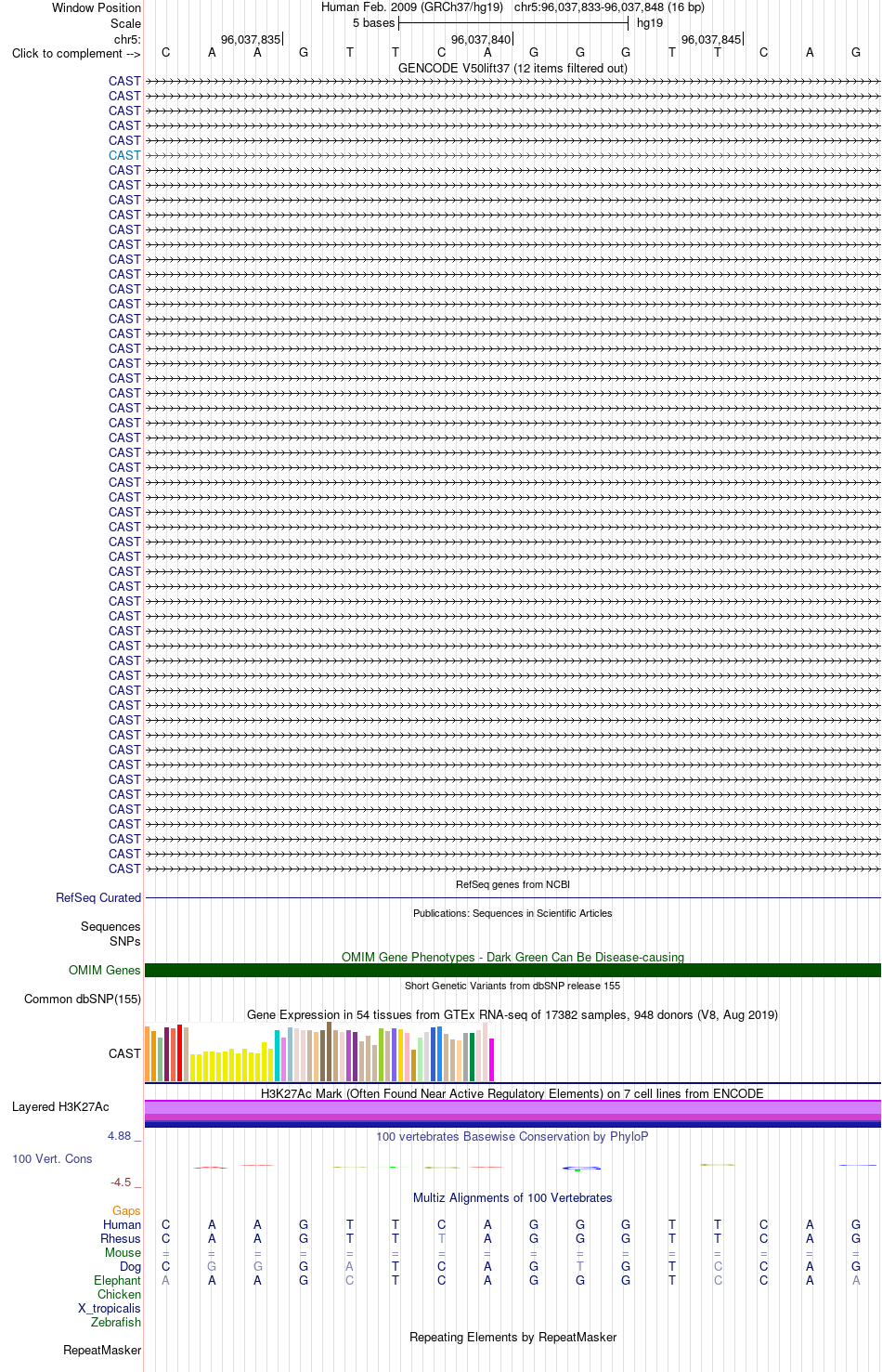Click the 96,037,845 ruler position
This screenshot has height=1372, width=882.
click(x=711, y=40)
